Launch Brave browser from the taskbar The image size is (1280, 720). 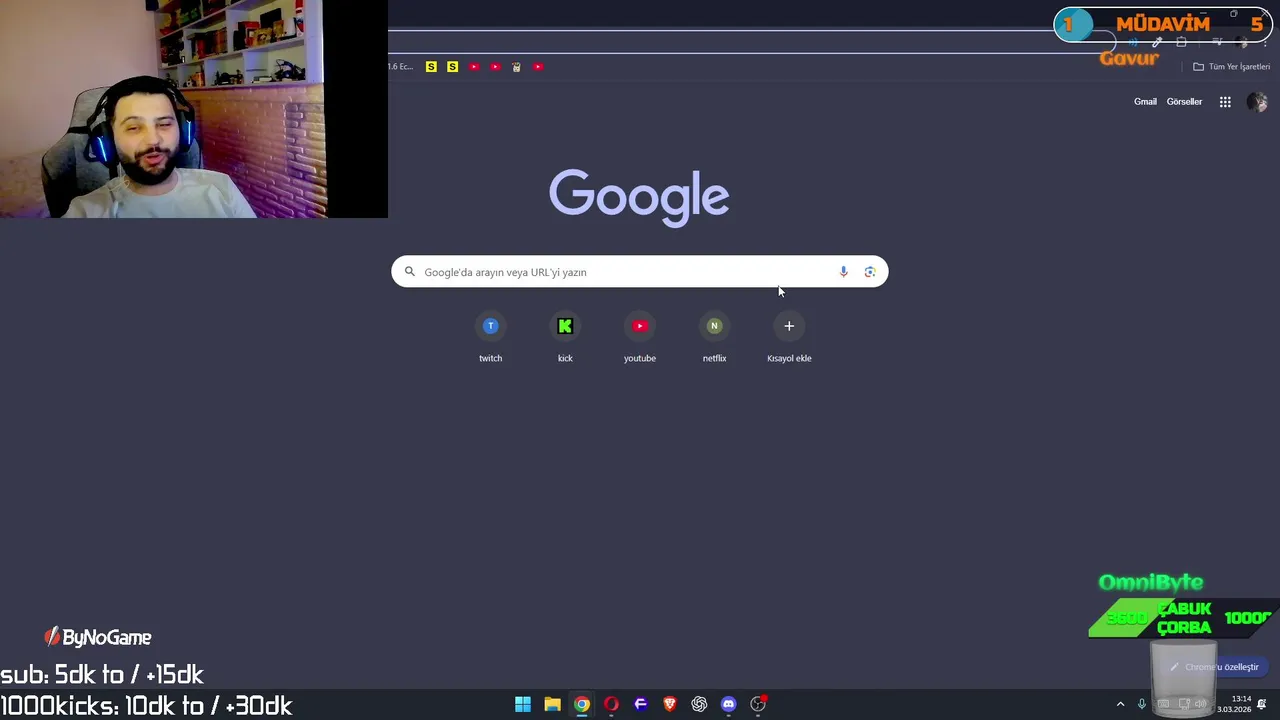tap(670, 704)
